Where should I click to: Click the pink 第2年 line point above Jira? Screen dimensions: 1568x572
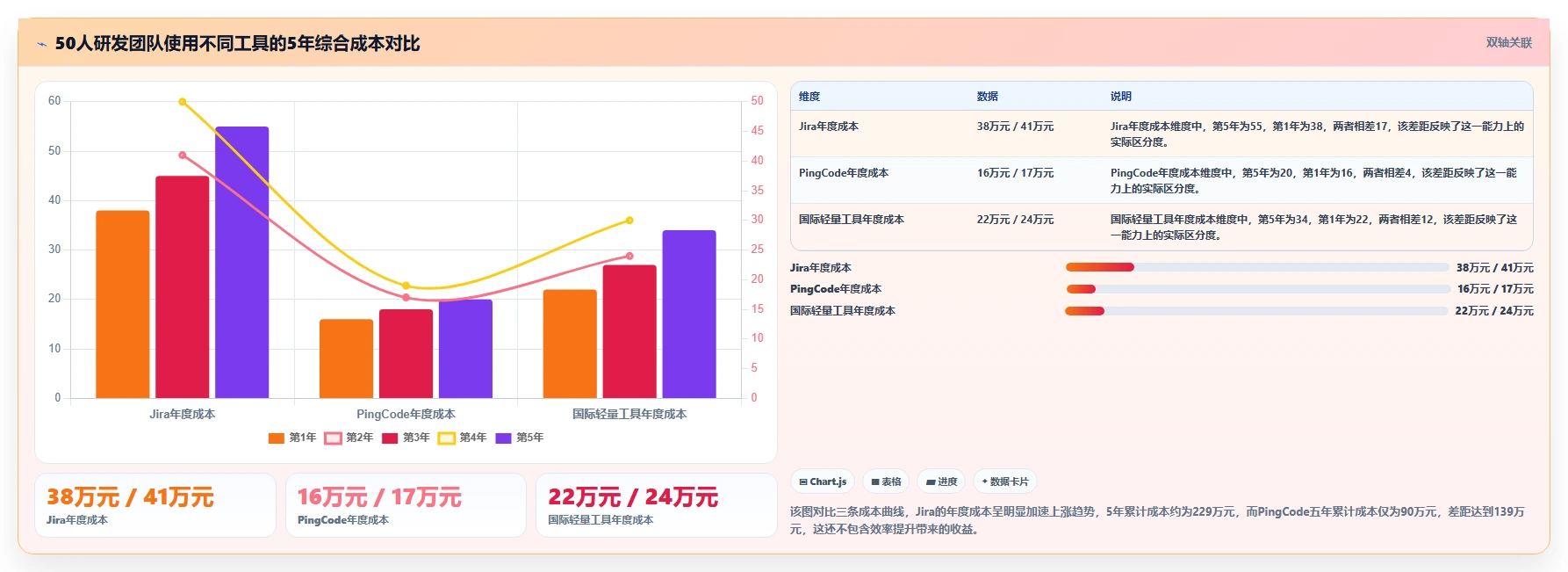[x=183, y=156]
